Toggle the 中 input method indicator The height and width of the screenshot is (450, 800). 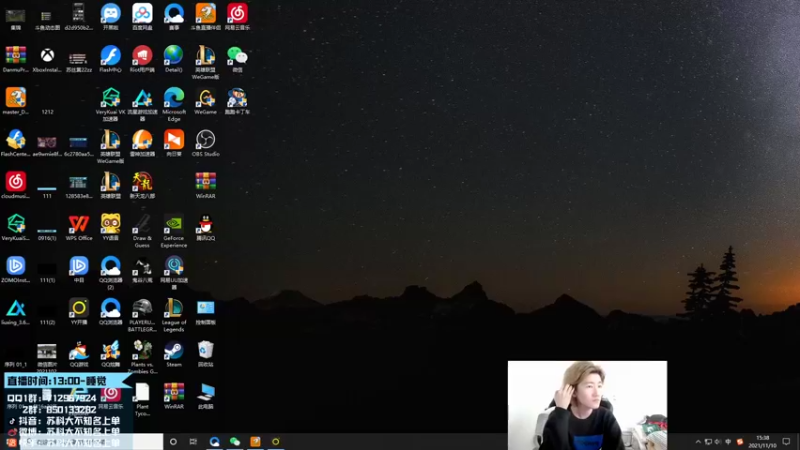click(x=728, y=442)
